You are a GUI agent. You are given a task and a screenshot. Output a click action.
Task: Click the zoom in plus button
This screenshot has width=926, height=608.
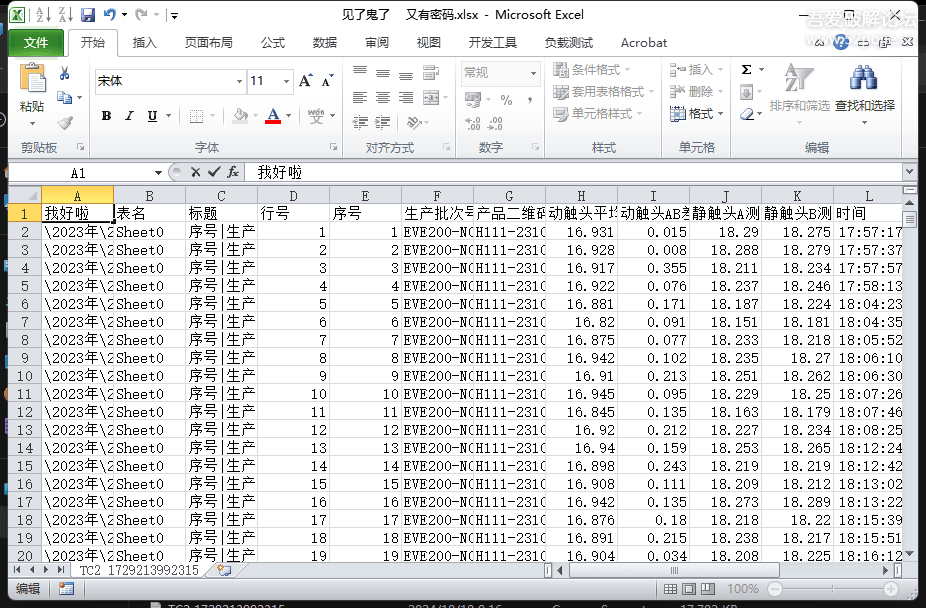[x=891, y=589]
